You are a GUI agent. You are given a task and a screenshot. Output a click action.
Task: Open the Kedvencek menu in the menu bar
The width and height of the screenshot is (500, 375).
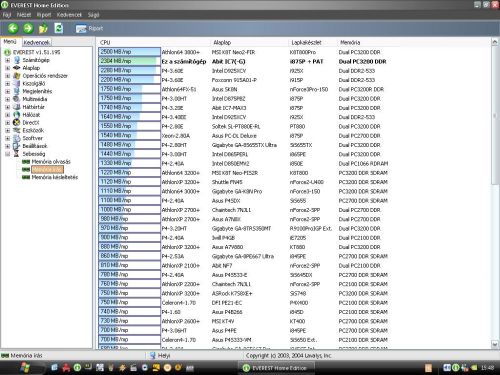69,15
